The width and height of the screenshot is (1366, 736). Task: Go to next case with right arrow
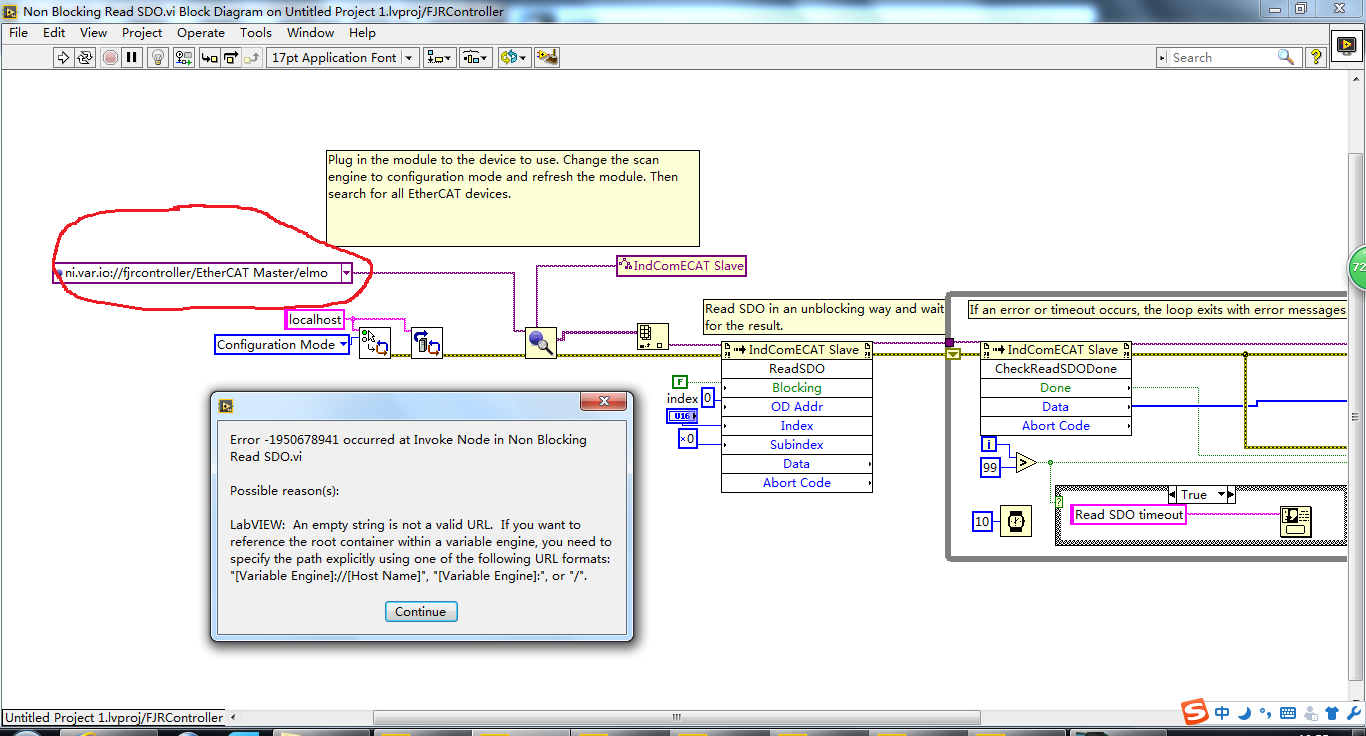[x=1231, y=494]
